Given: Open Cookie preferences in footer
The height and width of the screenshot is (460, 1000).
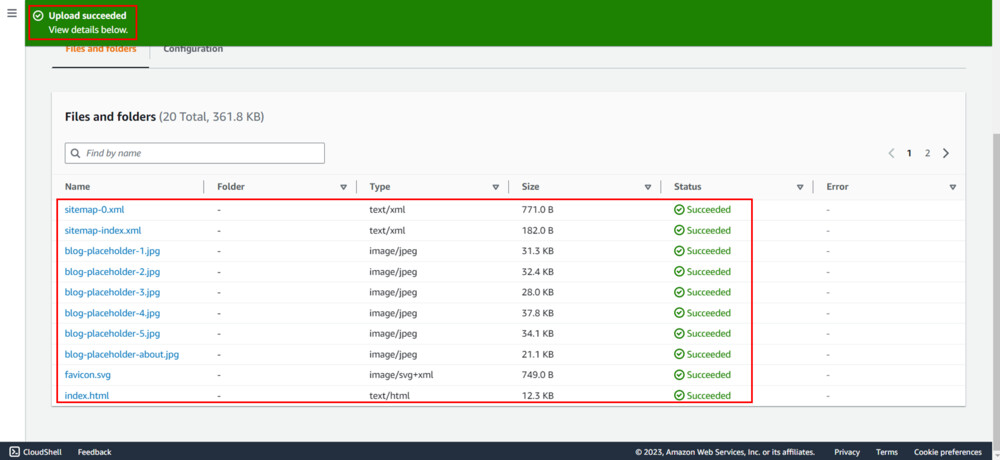Looking at the screenshot, I should pyautogui.click(x=947, y=452).
